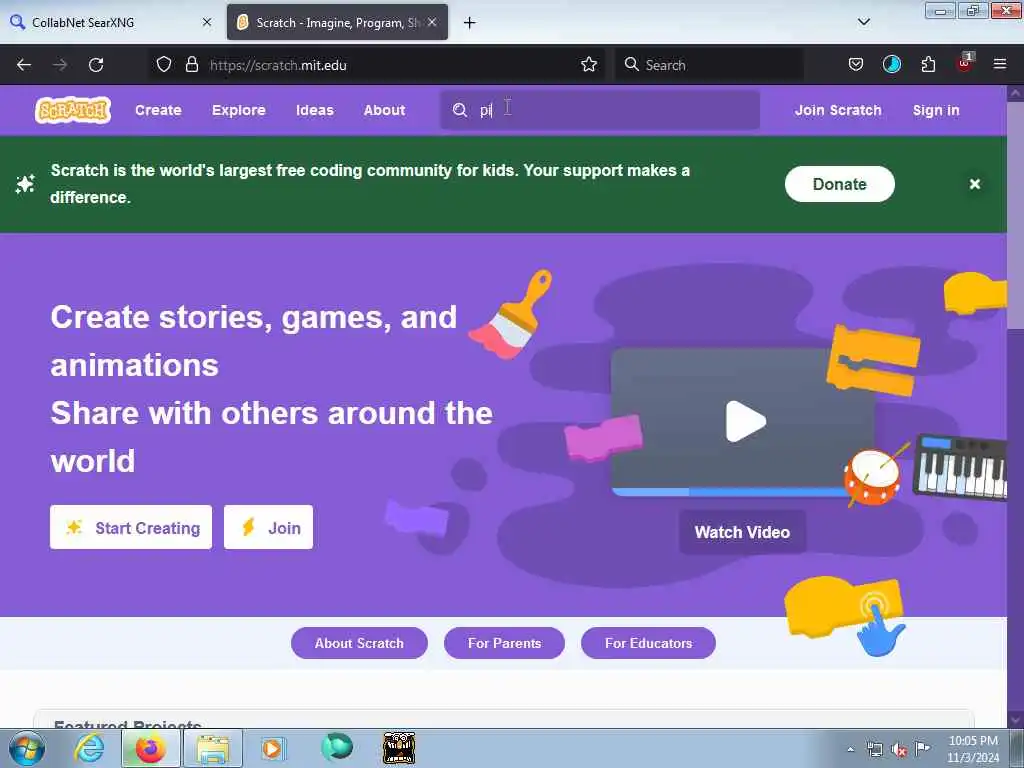Go to the Ideas page
1024x768 pixels.
(315, 110)
